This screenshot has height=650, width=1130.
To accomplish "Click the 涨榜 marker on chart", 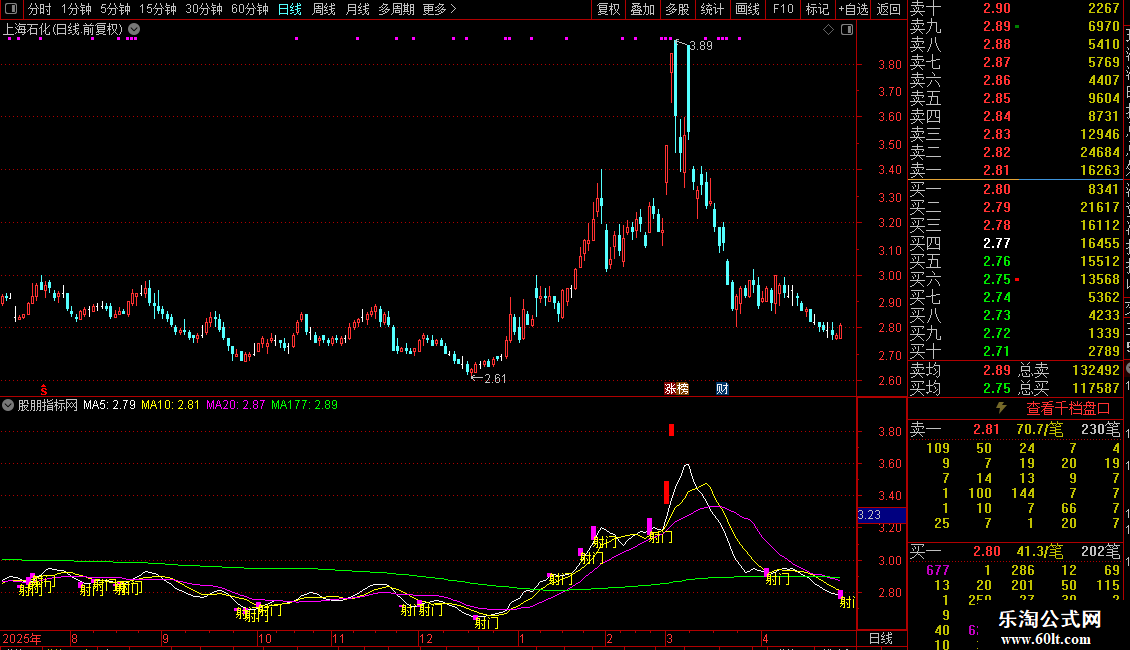I will (x=676, y=388).
